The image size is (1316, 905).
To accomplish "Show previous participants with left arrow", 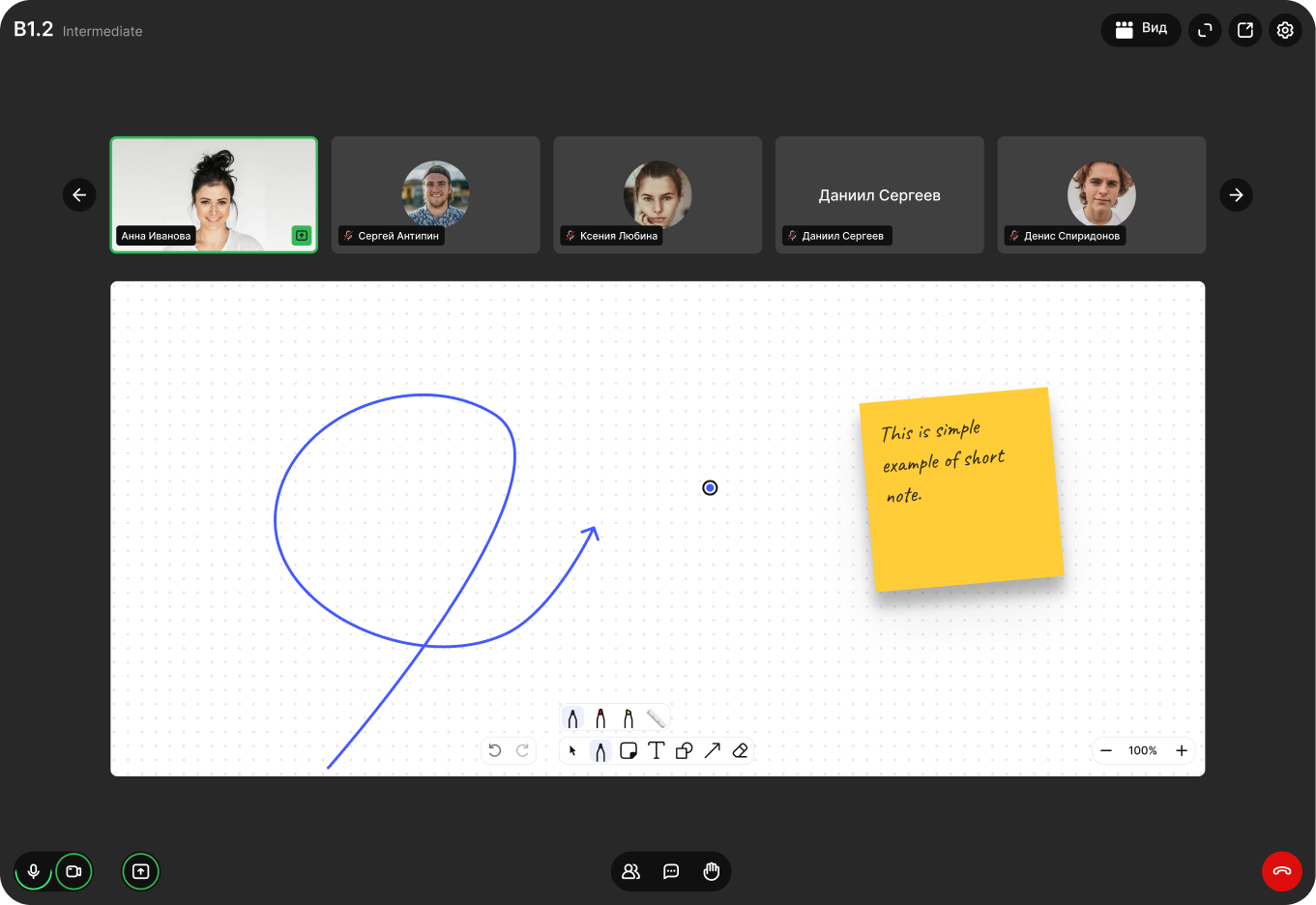I will click(79, 195).
